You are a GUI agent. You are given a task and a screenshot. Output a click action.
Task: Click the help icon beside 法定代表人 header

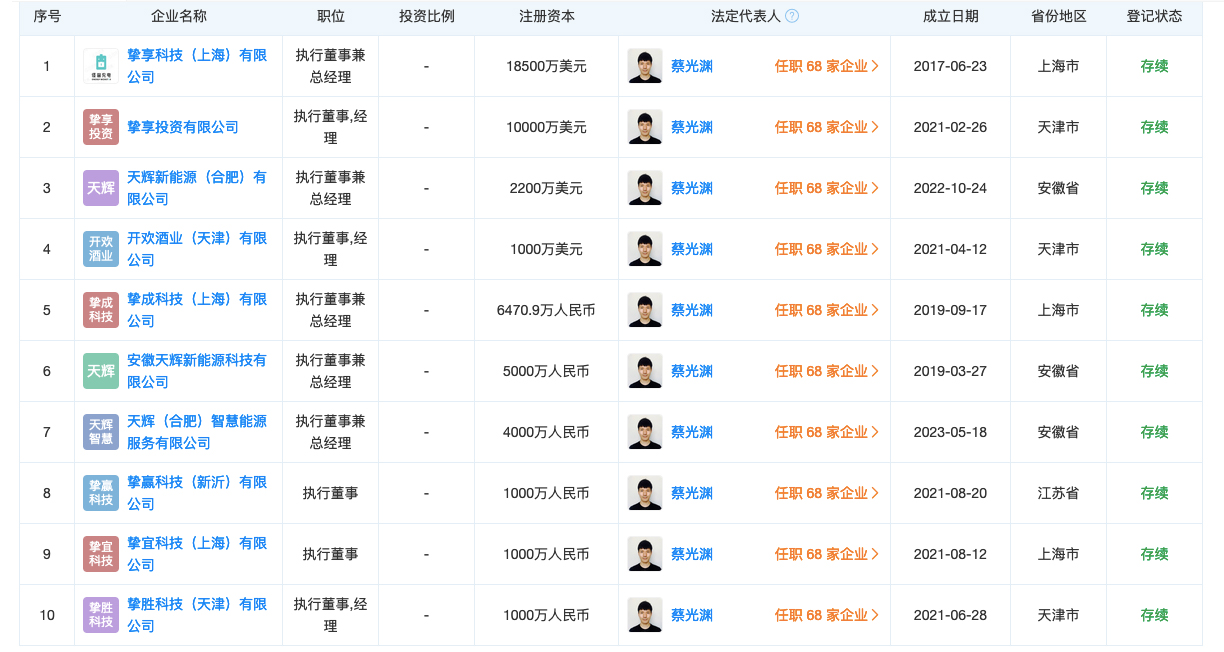792,16
